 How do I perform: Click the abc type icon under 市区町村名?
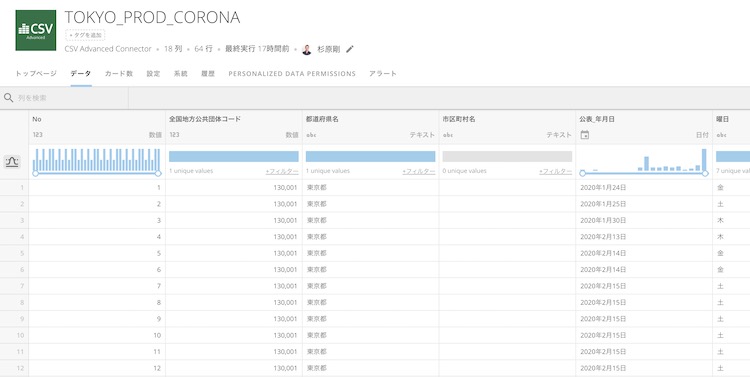pos(448,135)
